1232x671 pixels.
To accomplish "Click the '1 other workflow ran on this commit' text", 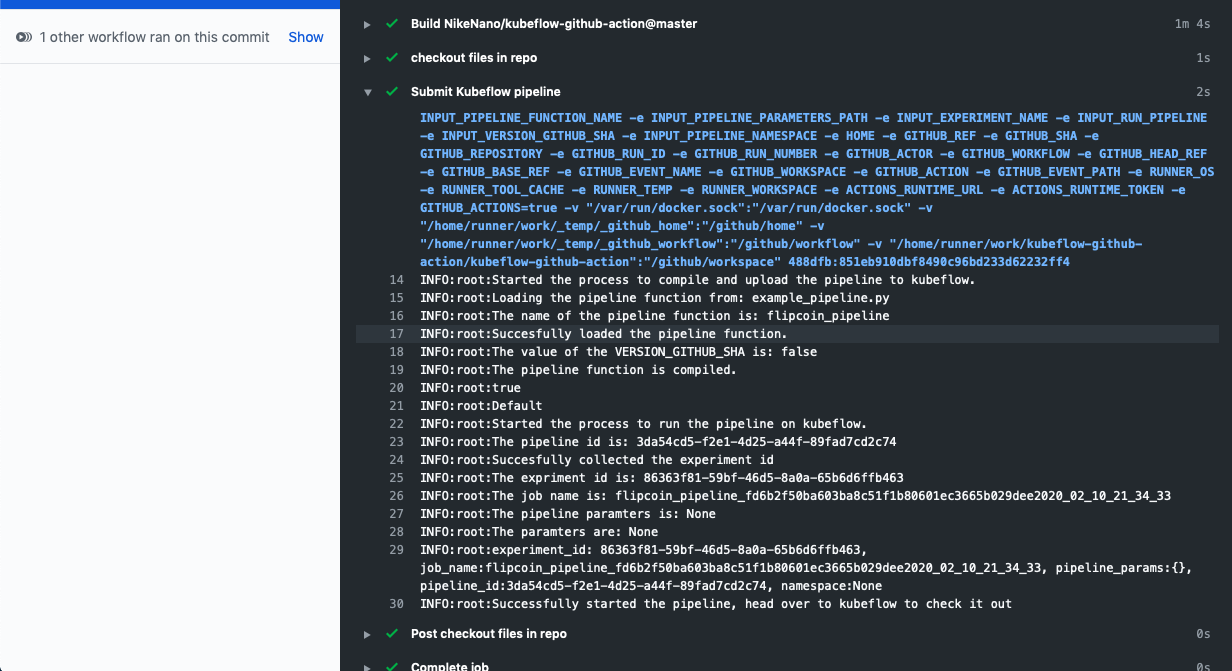I will (154, 37).
